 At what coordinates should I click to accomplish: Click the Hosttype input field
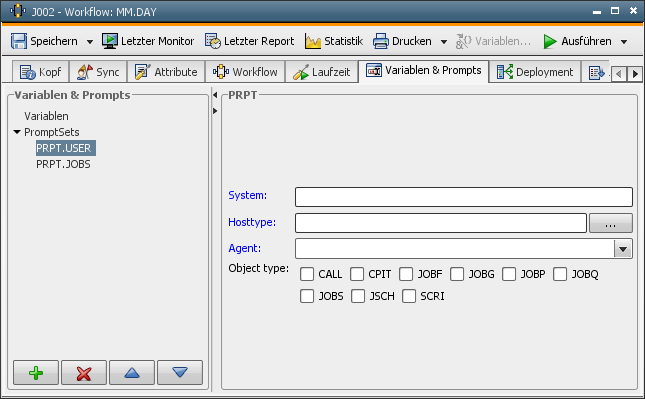[441, 223]
